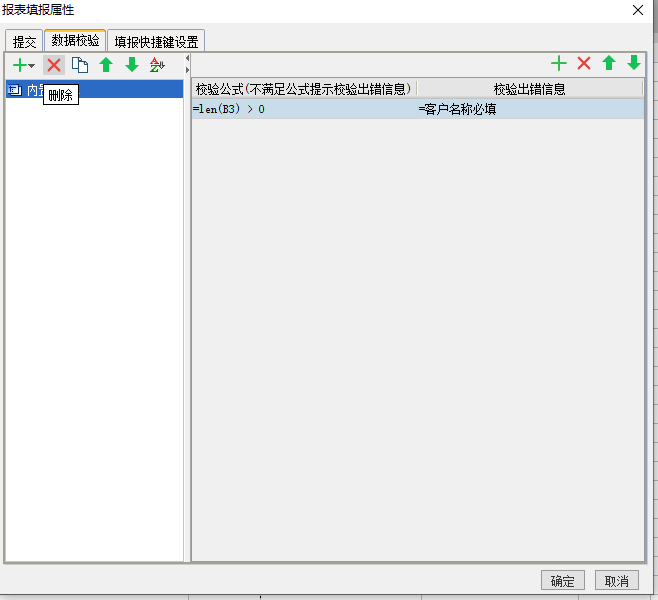Click the 确定 button
658x600 pixels.
(562, 581)
